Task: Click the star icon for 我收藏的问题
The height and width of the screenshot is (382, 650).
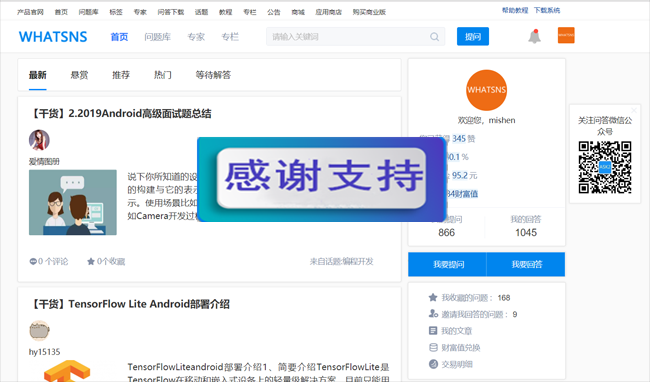Action: (433, 297)
